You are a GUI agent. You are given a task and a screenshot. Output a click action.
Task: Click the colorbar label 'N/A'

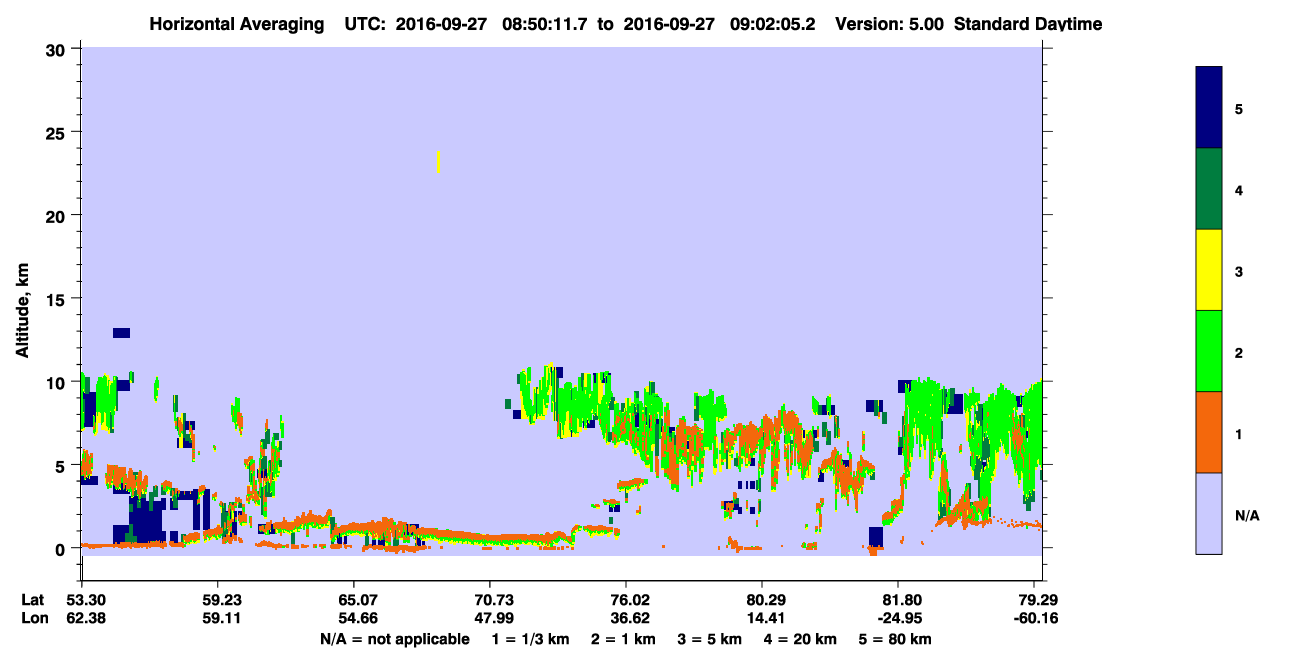coord(1247,516)
